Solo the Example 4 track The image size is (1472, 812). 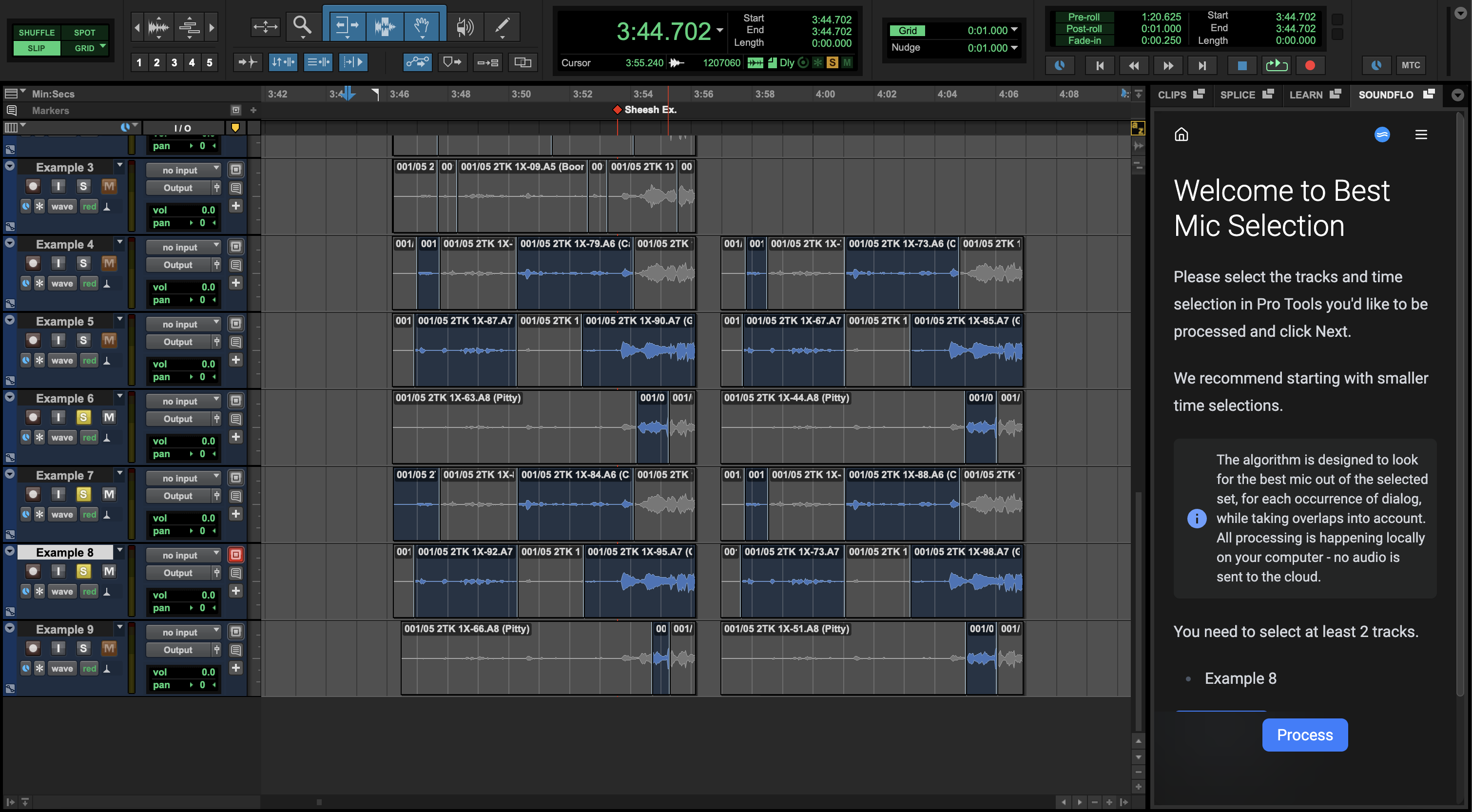pyautogui.click(x=83, y=263)
